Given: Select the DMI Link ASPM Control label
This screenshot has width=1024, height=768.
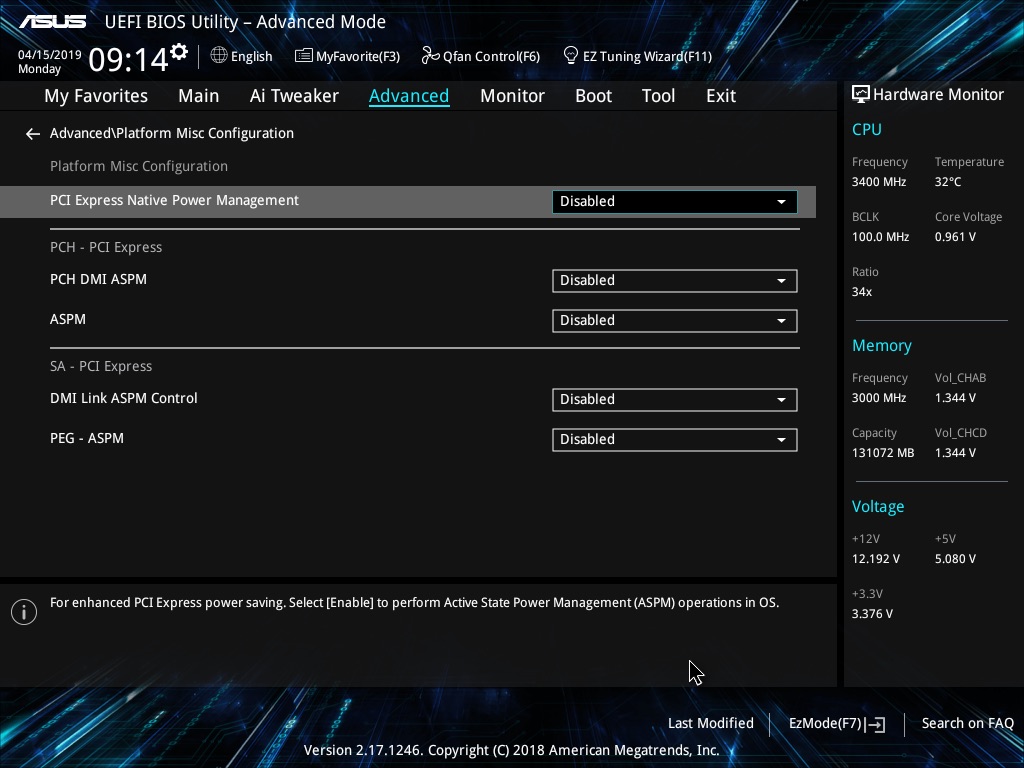Looking at the screenshot, I should [123, 398].
